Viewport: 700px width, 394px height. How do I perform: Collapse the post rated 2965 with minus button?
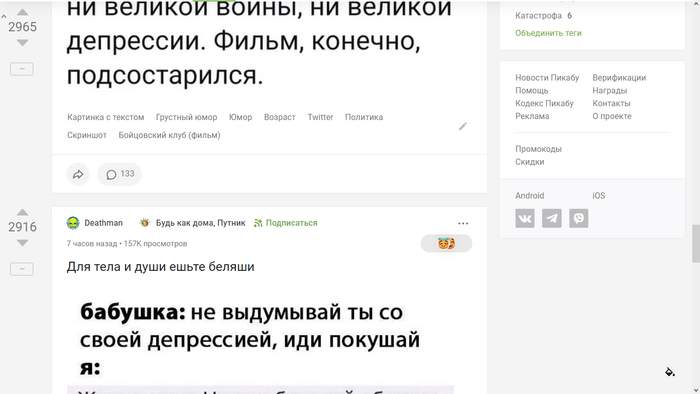[x=22, y=69]
